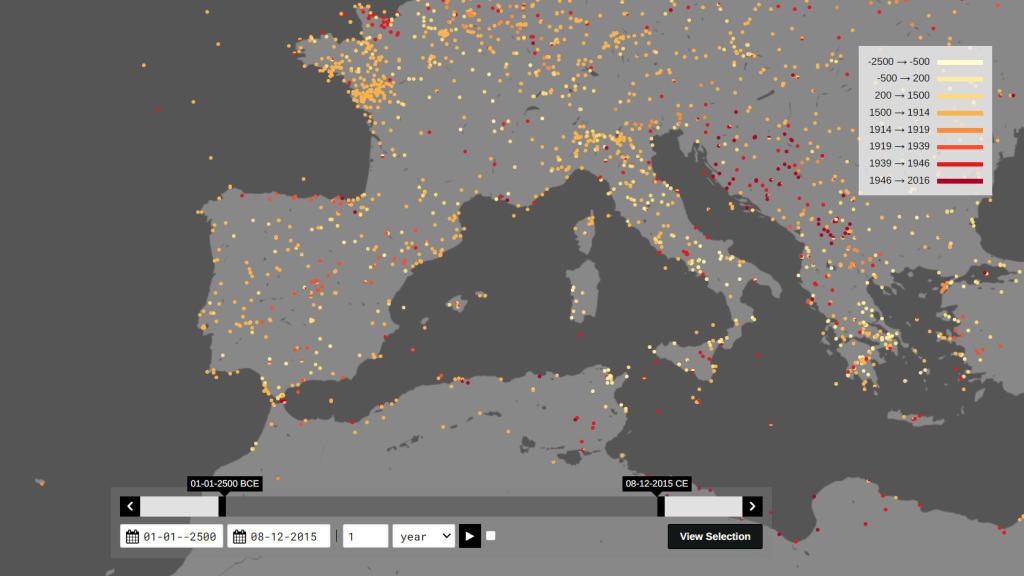Click the step interval input showing "1"
Image resolution: width=1024 pixels, height=576 pixels.
point(365,535)
